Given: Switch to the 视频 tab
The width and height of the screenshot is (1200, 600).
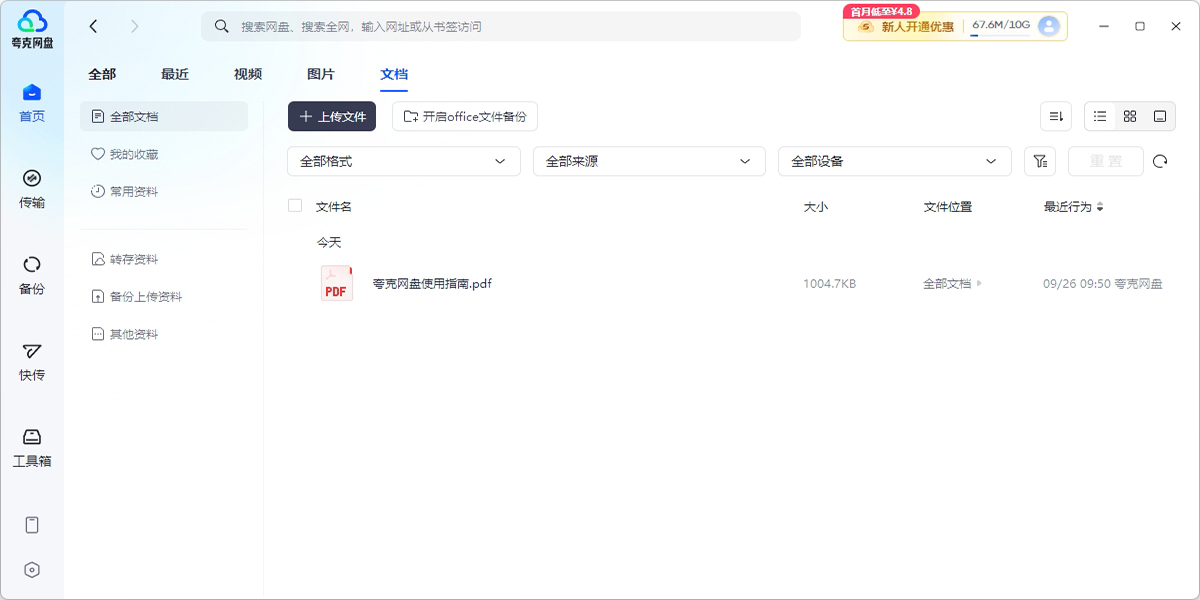Looking at the screenshot, I should tap(248, 74).
